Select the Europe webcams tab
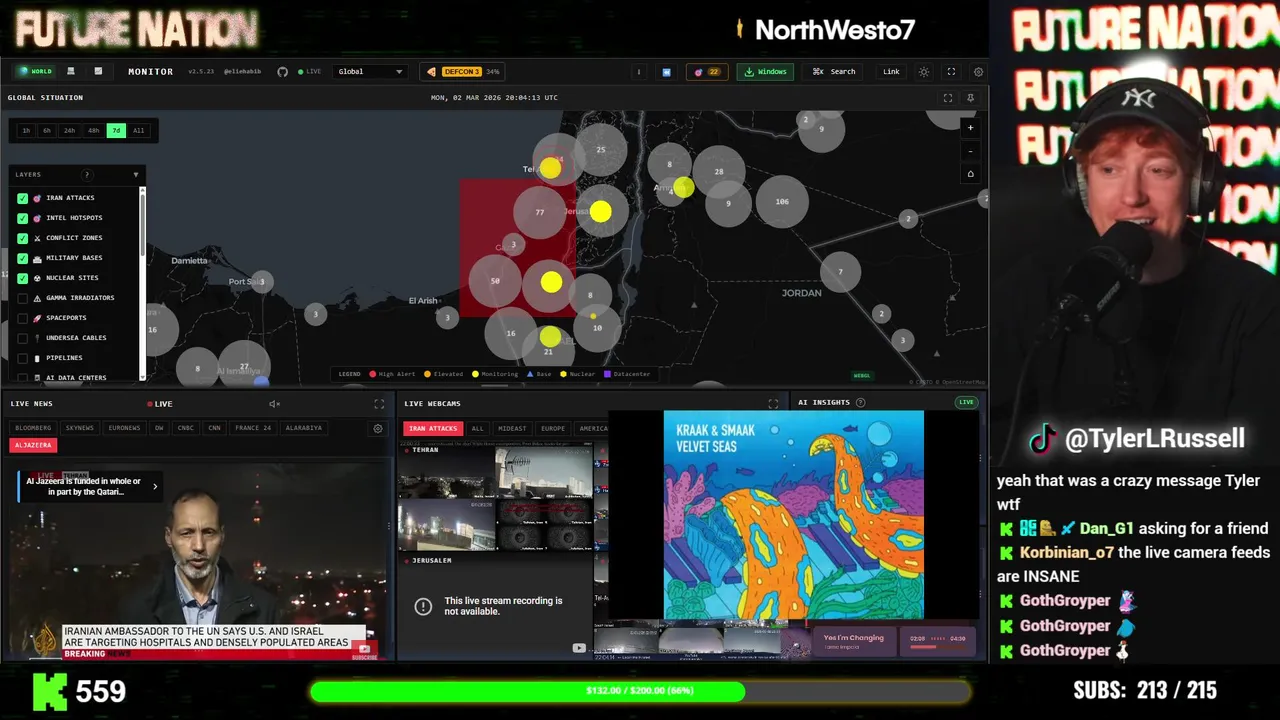The height and width of the screenshot is (720, 1280). click(x=553, y=428)
